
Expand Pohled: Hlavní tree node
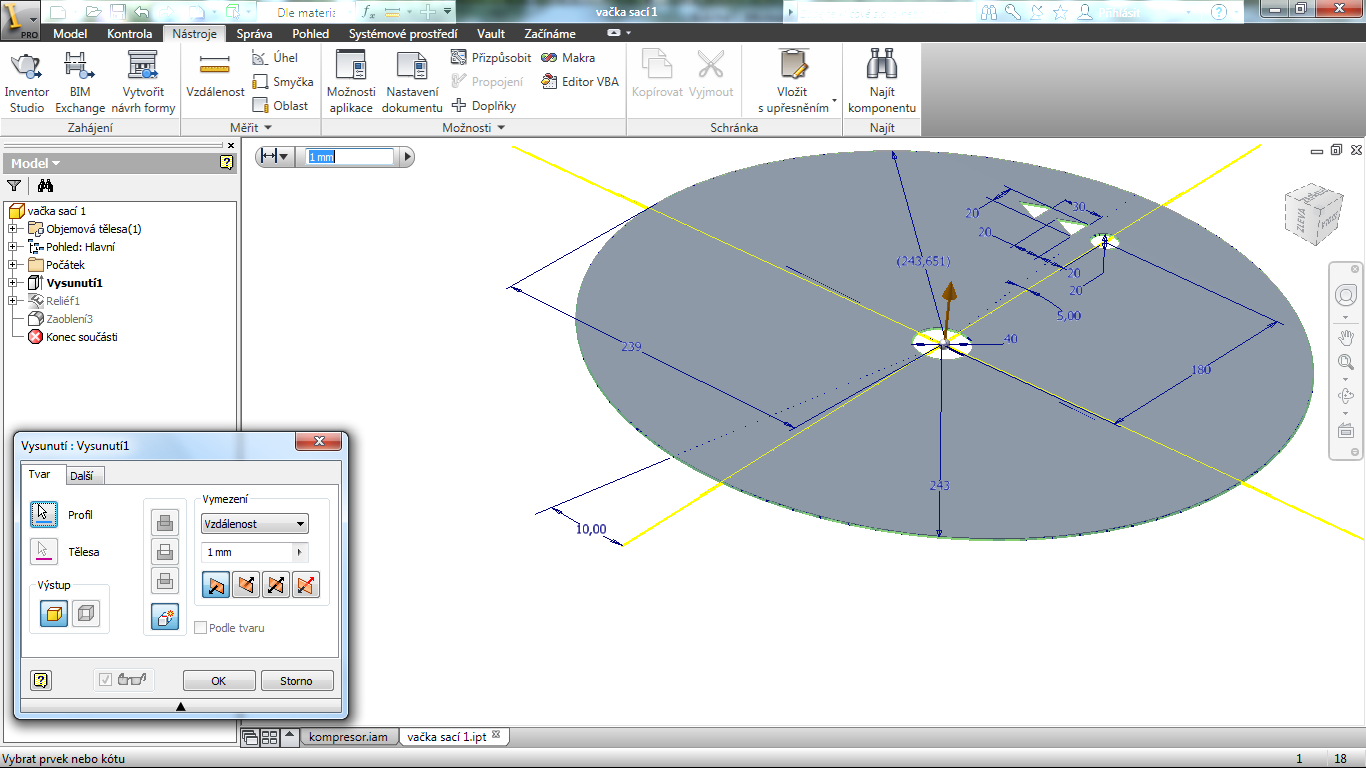pyautogui.click(x=12, y=247)
